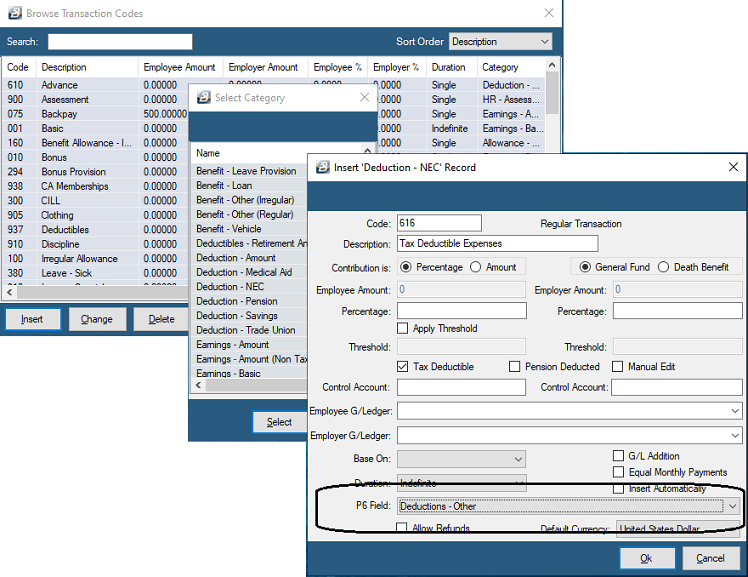This screenshot has height=577, width=748.
Task: Select 'Deduction - Pension' category
Action: click(x=249, y=301)
